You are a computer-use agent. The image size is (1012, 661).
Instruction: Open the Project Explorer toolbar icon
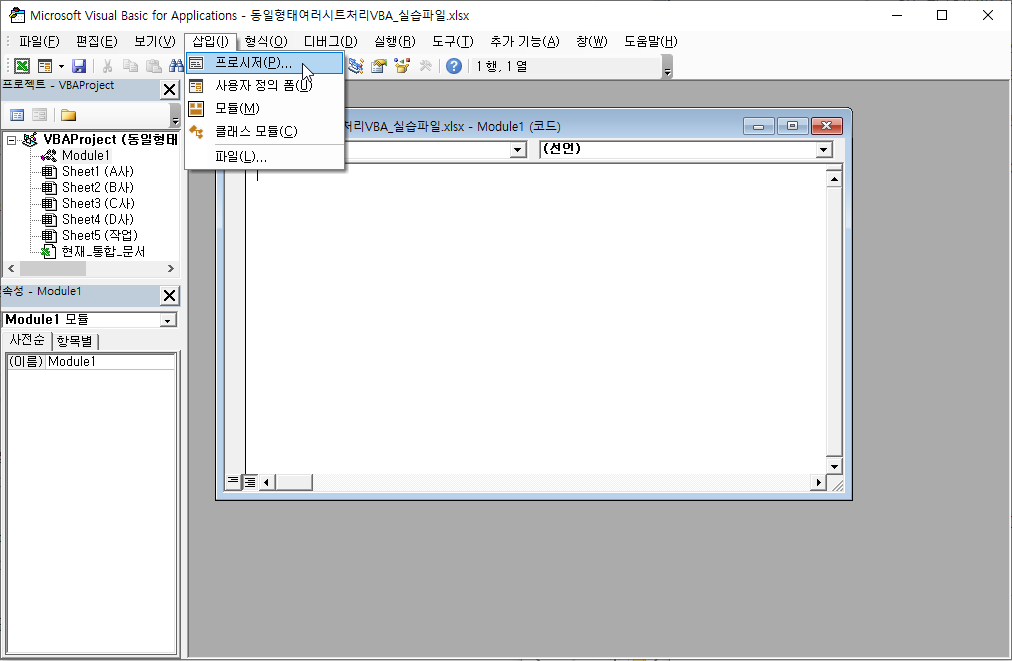coord(356,66)
